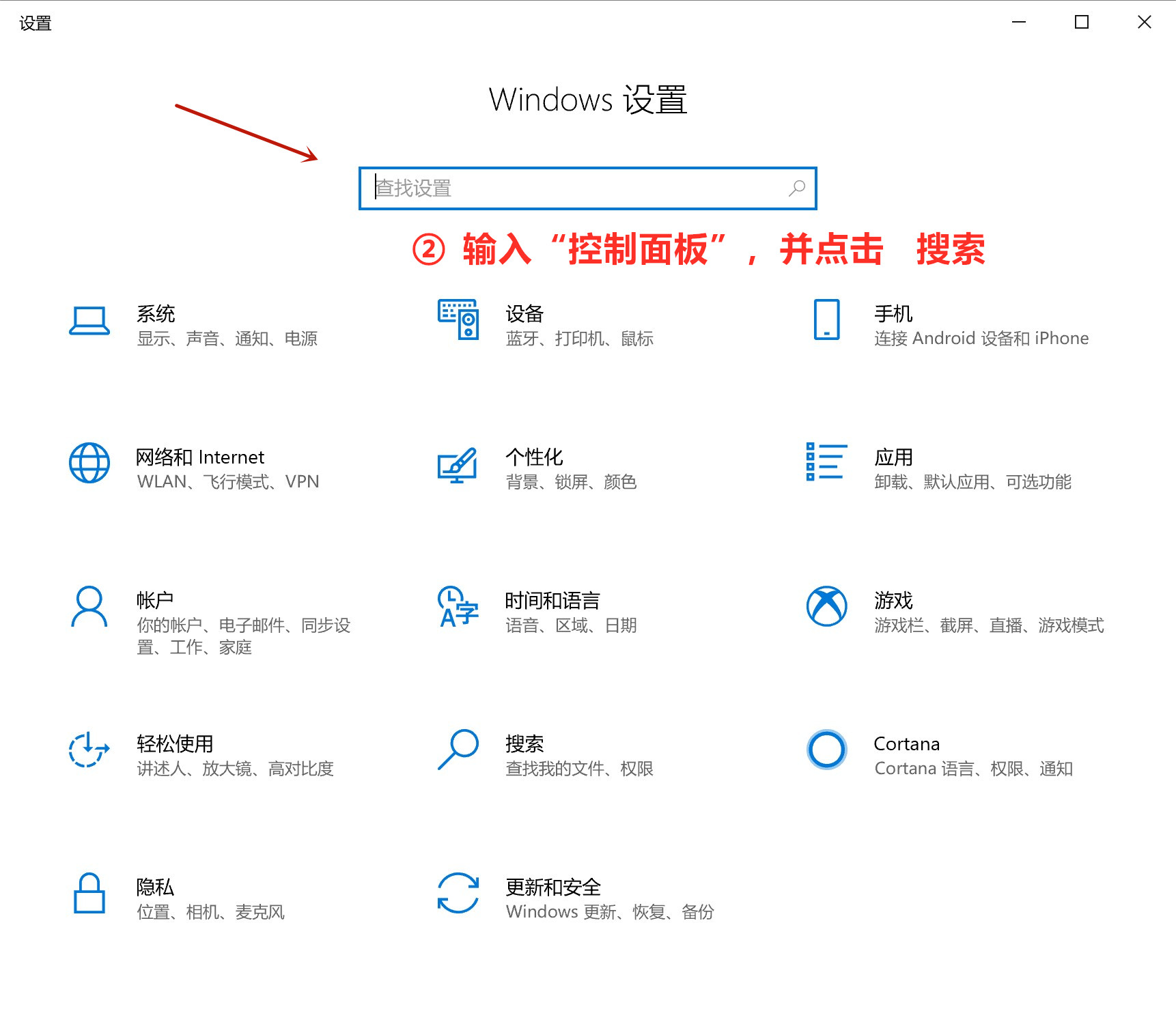Open Update and Security arrows icon
Screen dimensions: 1176x1009
point(458,893)
